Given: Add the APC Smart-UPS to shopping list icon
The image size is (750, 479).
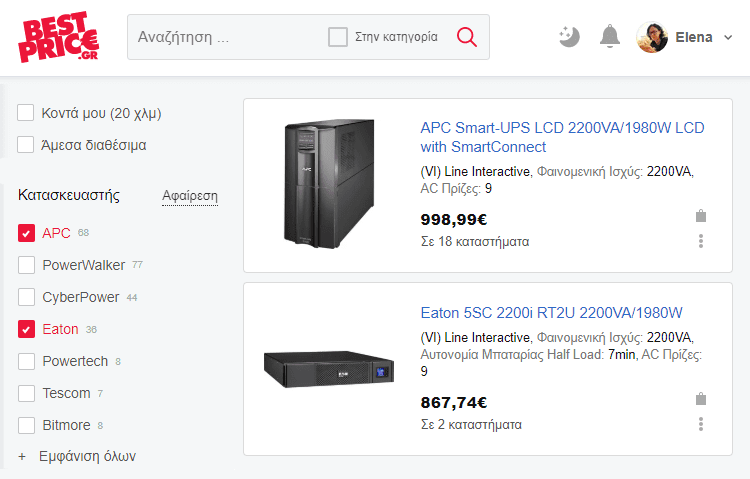Looking at the screenshot, I should (x=701, y=216).
